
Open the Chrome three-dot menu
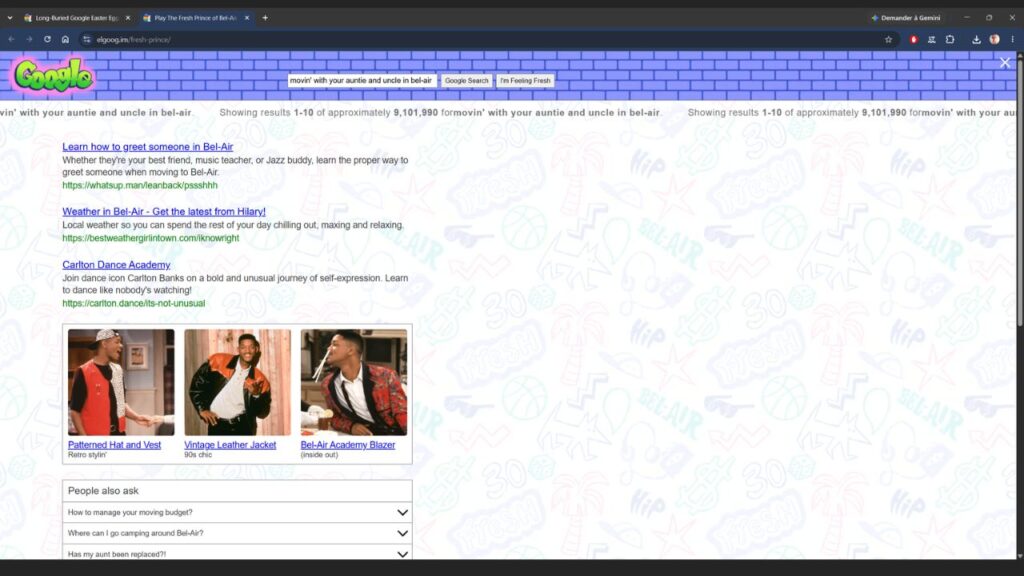[x=1013, y=39]
